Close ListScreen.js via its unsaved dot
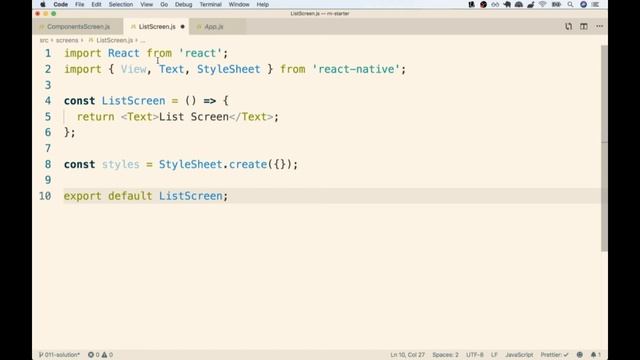640x360 pixels. [x=182, y=27]
